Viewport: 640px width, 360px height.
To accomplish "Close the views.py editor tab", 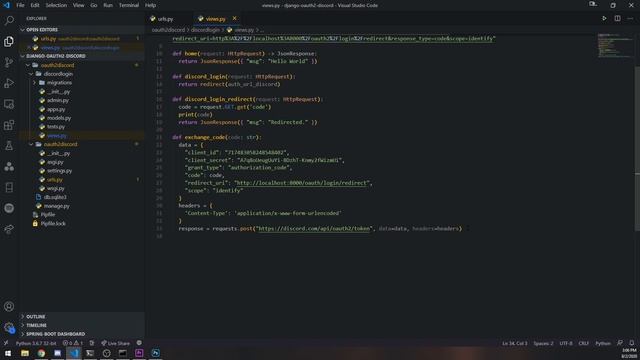I will click(x=234, y=18).
